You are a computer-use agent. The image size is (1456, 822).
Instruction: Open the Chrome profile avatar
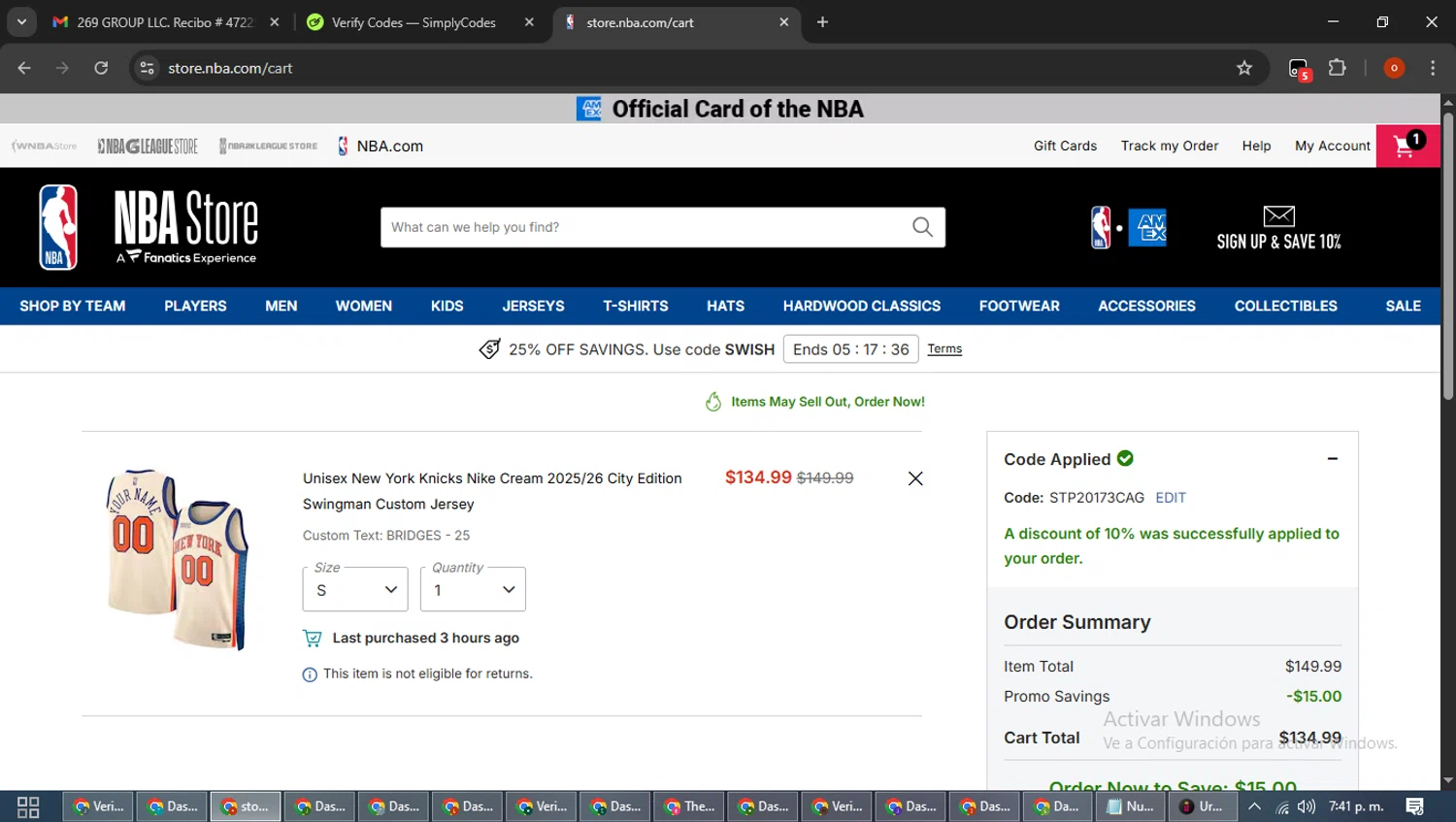click(x=1394, y=68)
